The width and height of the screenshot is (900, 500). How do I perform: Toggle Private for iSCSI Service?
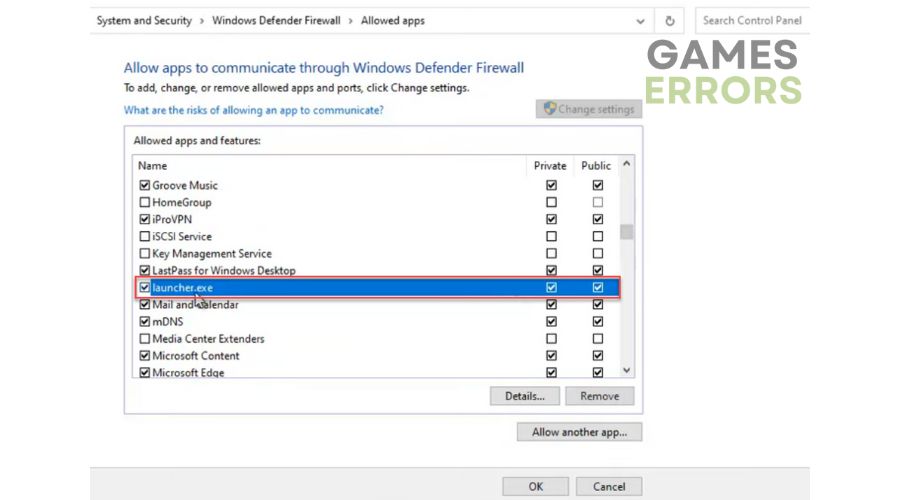(552, 237)
